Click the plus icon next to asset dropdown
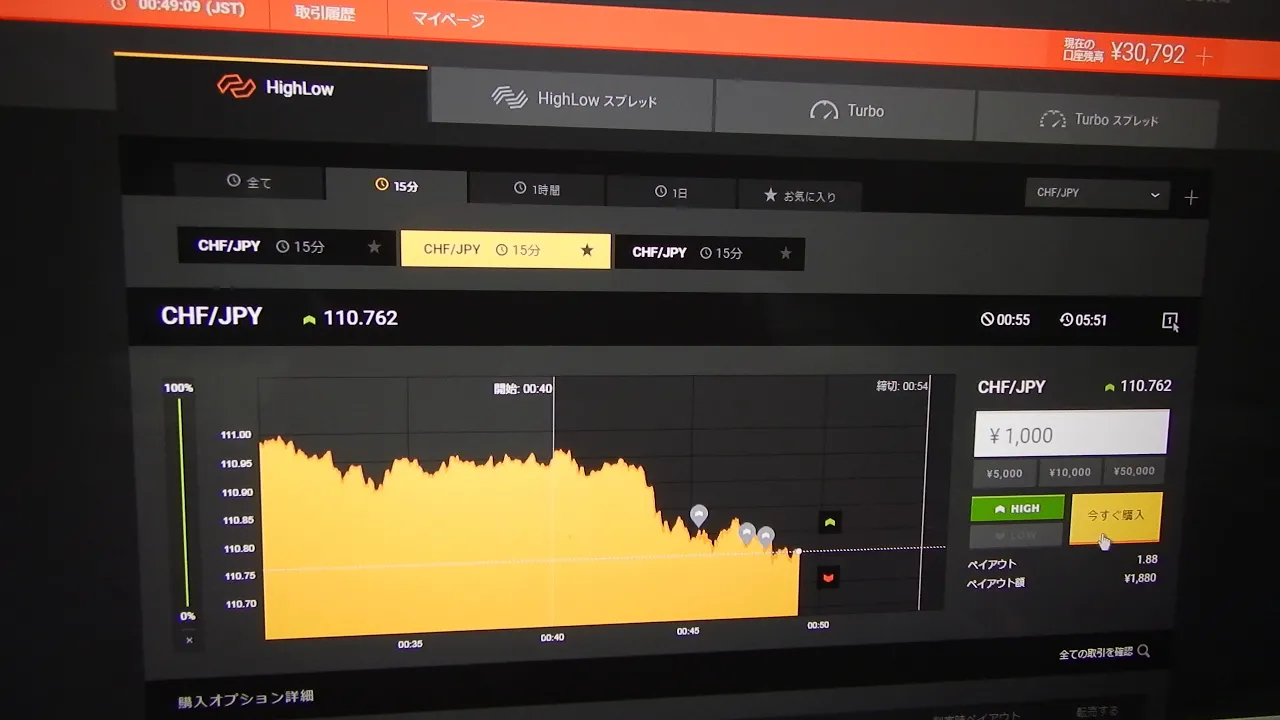This screenshot has height=720, width=1280. pyautogui.click(x=1191, y=198)
